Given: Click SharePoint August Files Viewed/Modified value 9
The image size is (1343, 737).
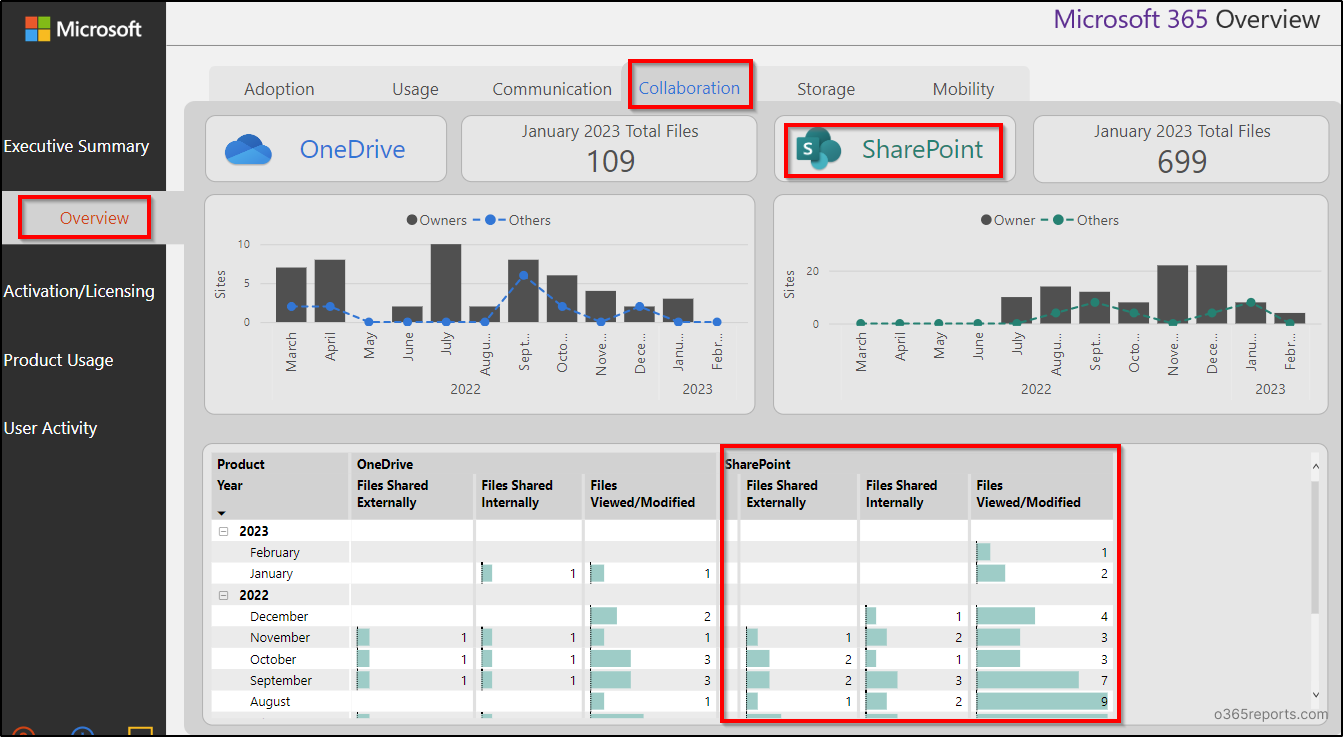Looking at the screenshot, I should [x=1104, y=702].
